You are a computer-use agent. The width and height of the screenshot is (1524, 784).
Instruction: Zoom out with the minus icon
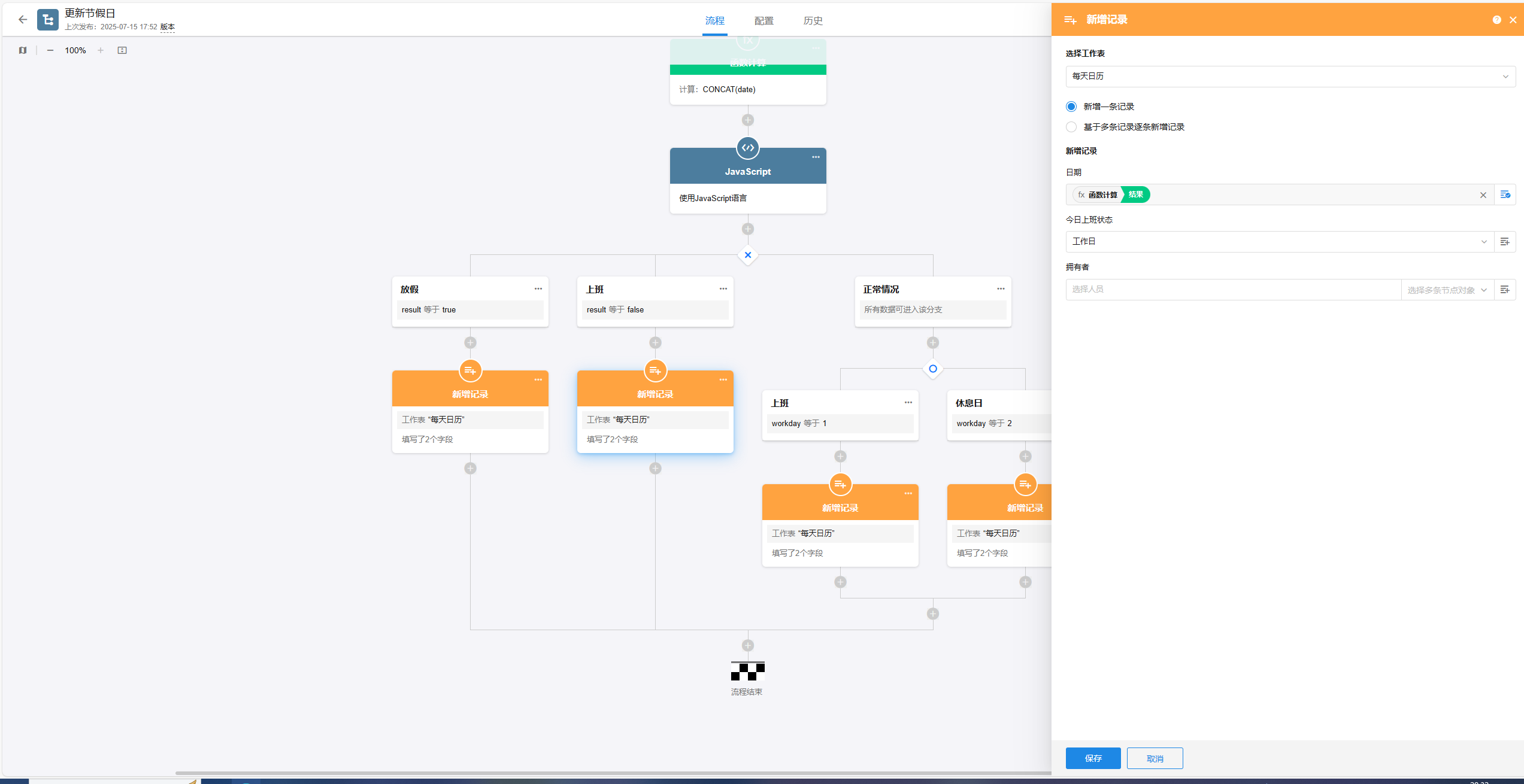click(50, 50)
